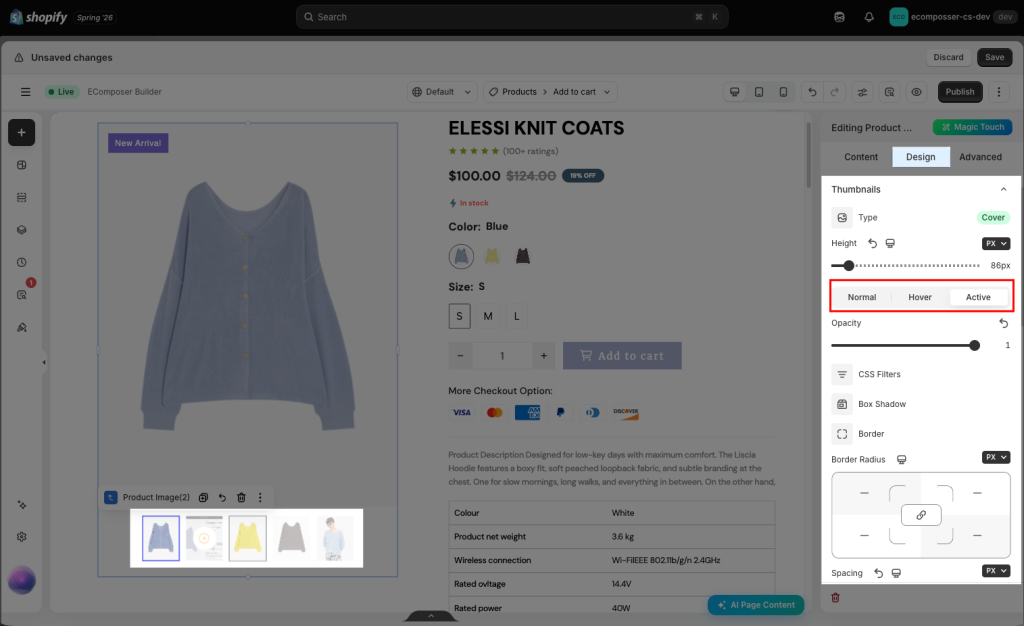Image resolution: width=1024 pixels, height=626 pixels.
Task: Click the Publish button
Action: point(959,92)
